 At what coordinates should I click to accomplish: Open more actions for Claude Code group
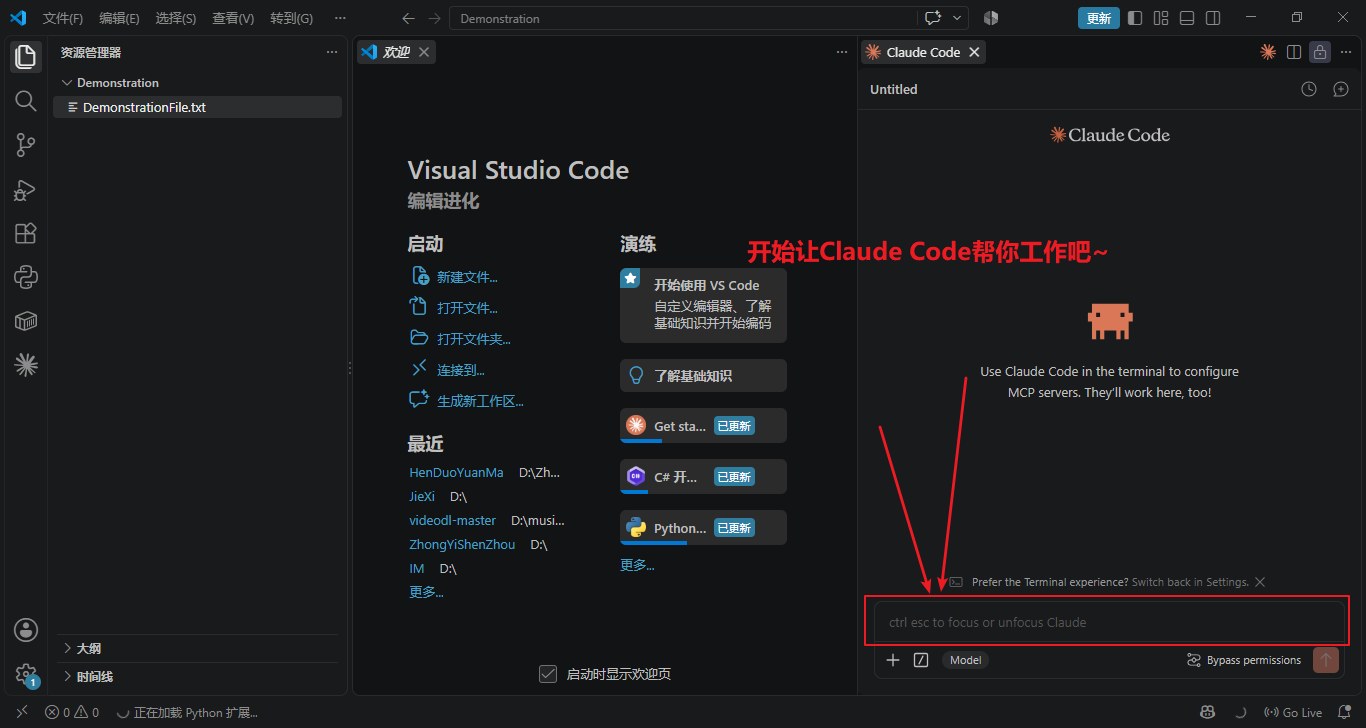point(1346,52)
